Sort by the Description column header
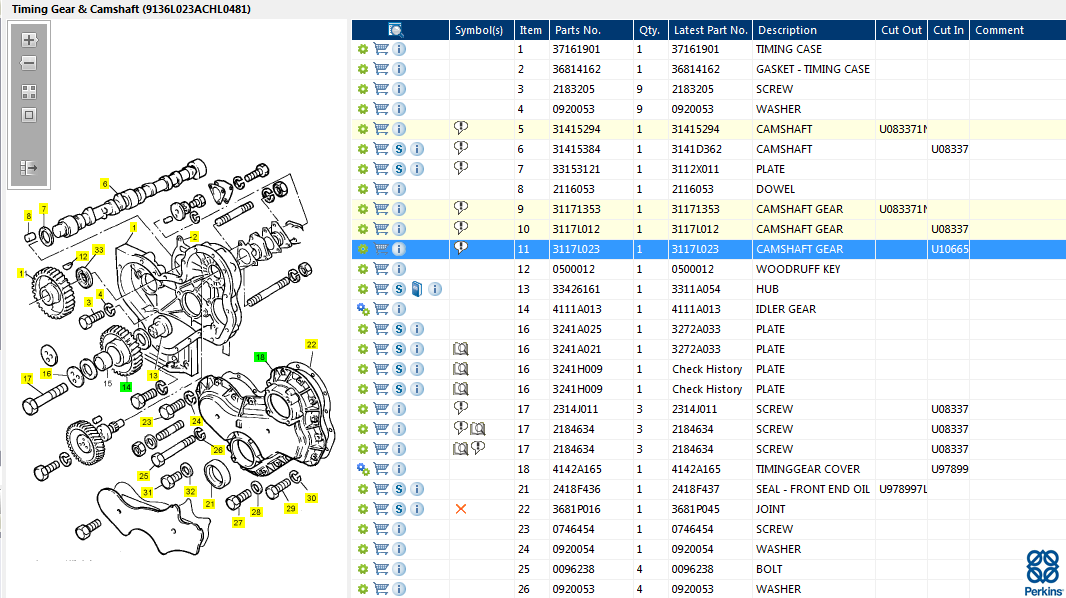The height and width of the screenshot is (598, 1066). coord(787,30)
